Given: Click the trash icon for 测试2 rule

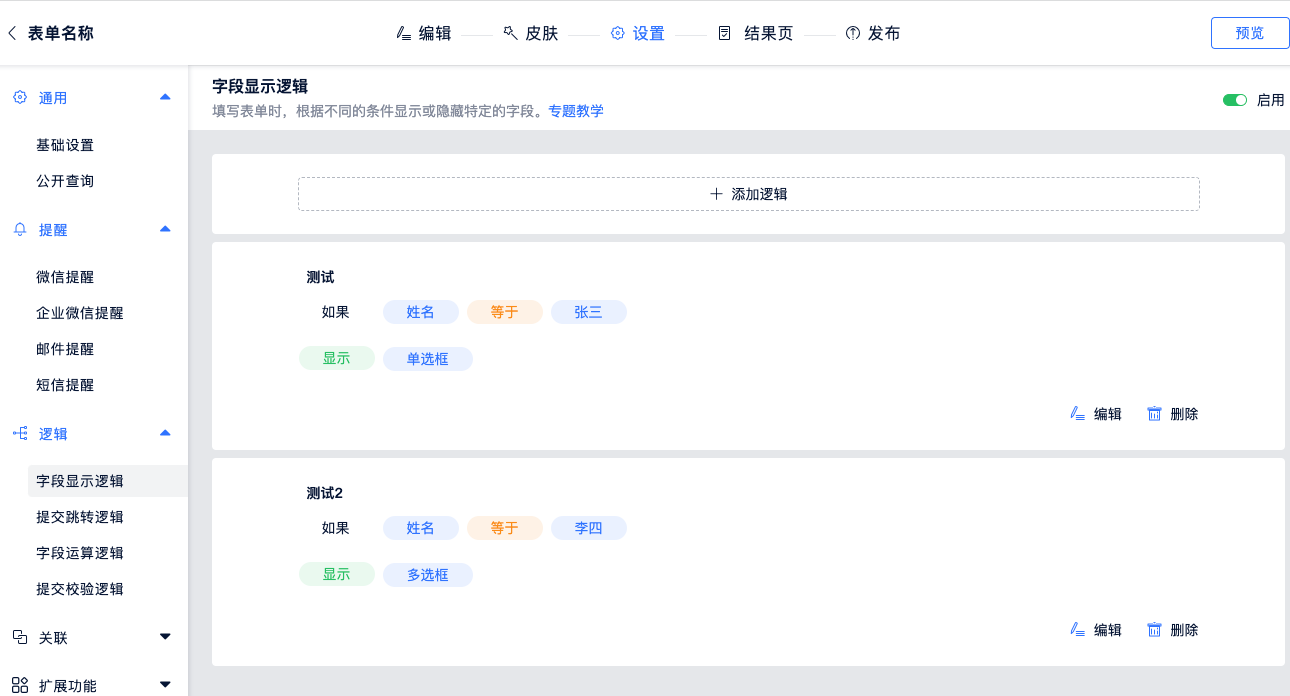Looking at the screenshot, I should coord(1154,630).
